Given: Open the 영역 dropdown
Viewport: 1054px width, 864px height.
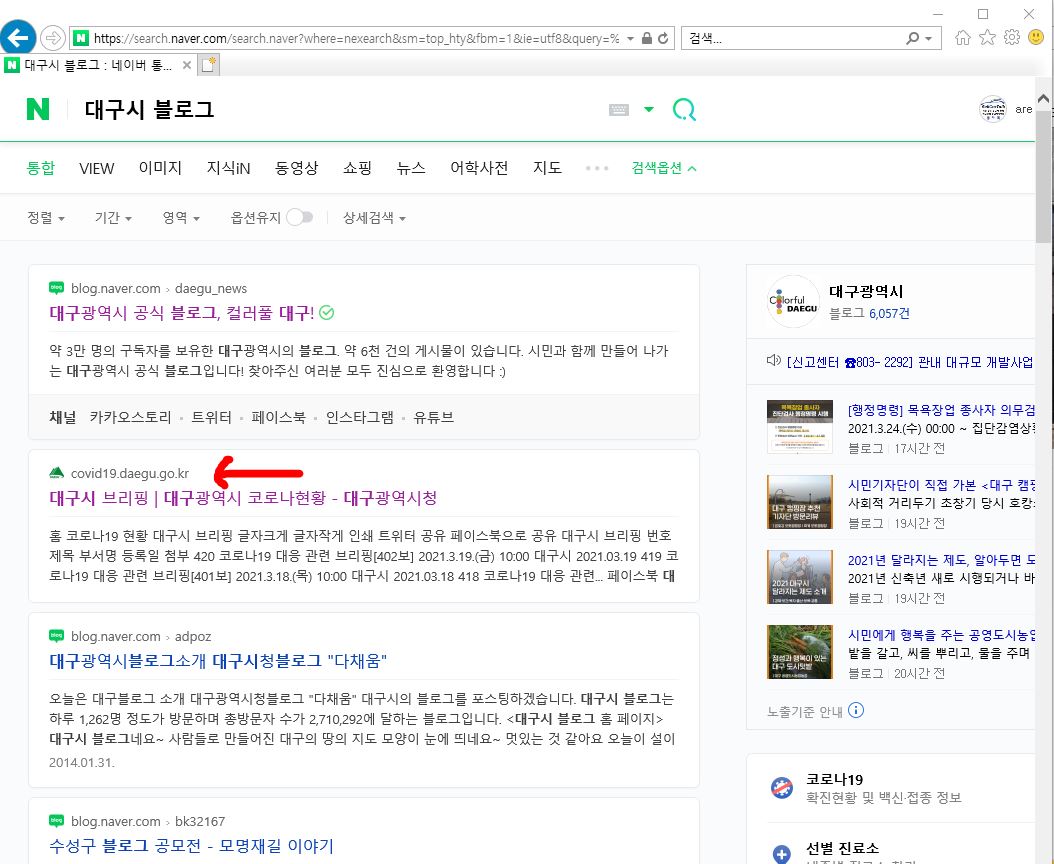Looking at the screenshot, I should (x=181, y=218).
